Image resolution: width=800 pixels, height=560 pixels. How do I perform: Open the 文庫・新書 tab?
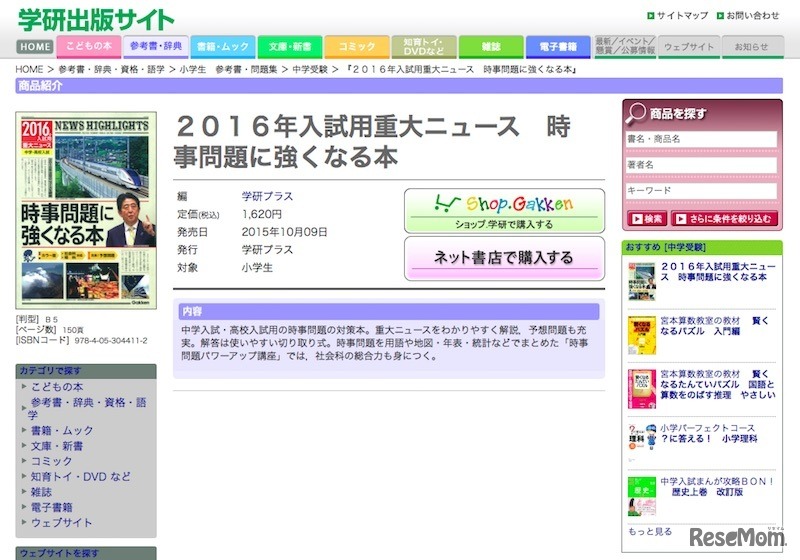(x=290, y=46)
